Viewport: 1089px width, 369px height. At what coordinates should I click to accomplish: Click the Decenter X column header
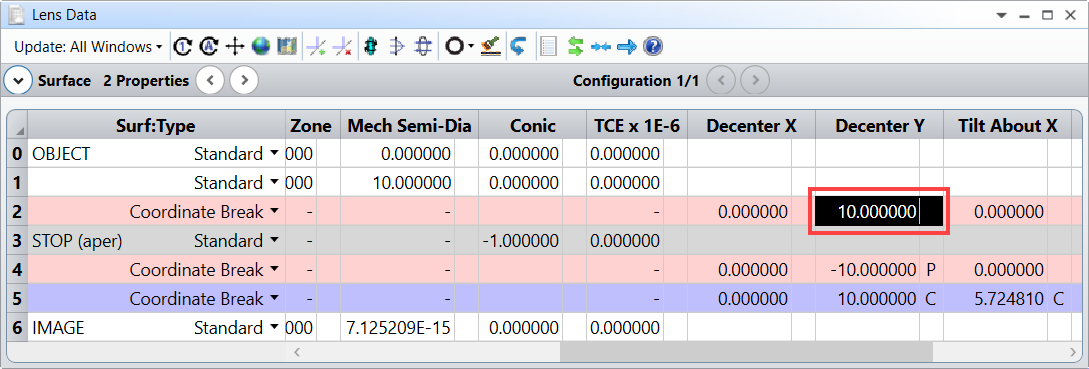[751, 126]
